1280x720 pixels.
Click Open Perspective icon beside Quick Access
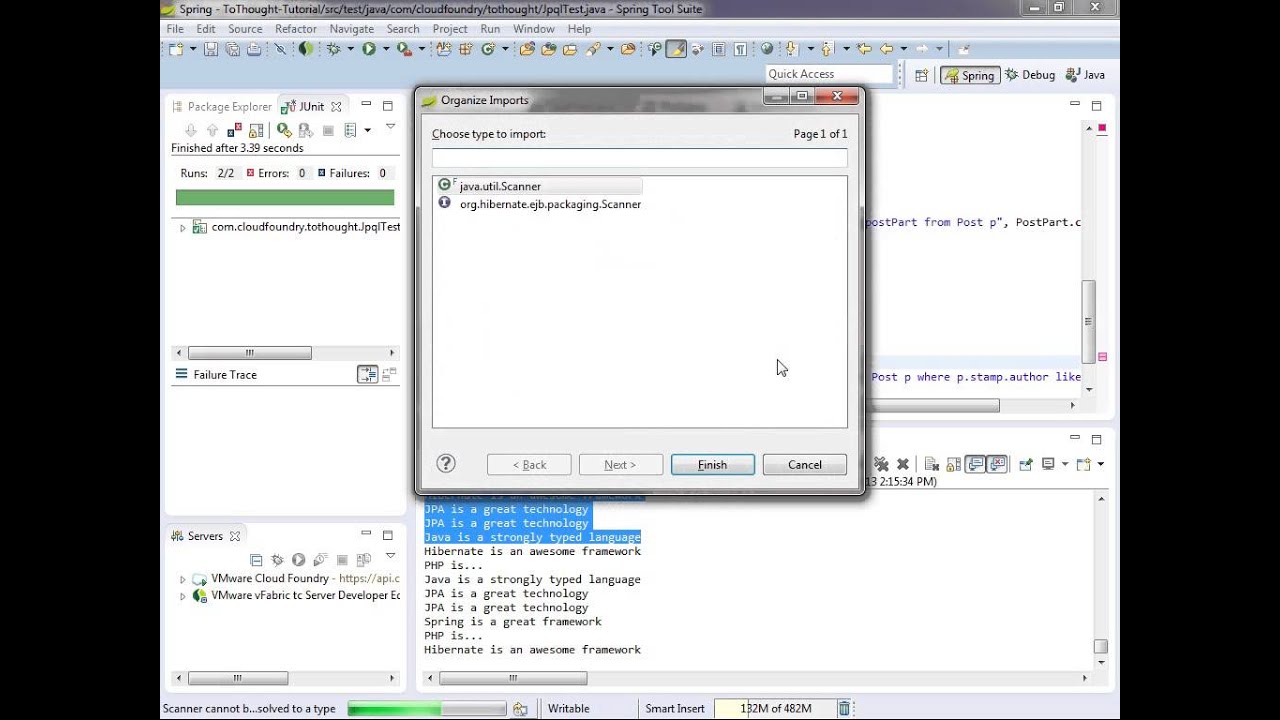[x=922, y=75]
